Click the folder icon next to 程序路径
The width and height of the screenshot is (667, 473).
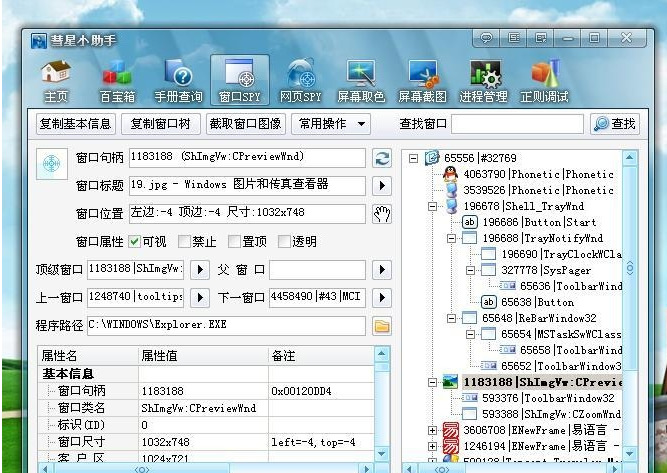pos(382,326)
